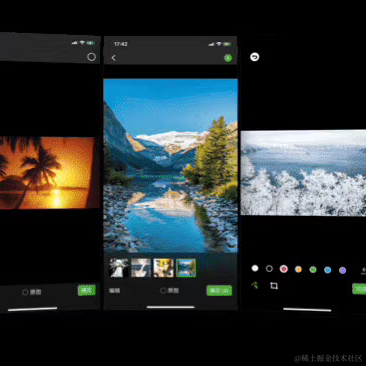
Task: Click the green confirm button under the sunset photo
Action: (87, 290)
